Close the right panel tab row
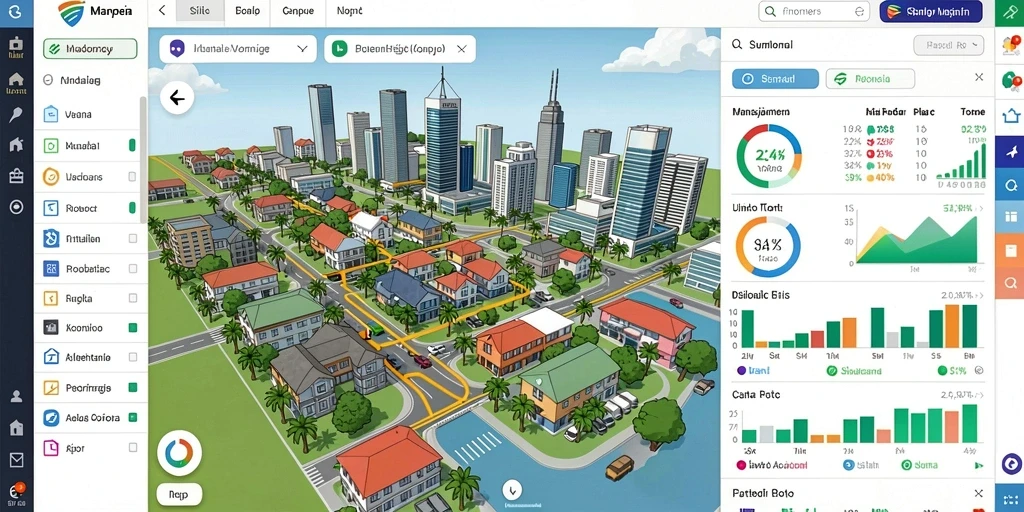The image size is (1024, 512). [x=979, y=77]
